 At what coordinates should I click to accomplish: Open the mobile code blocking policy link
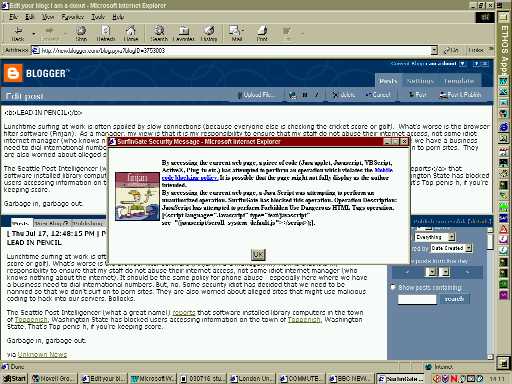[x=276, y=174]
